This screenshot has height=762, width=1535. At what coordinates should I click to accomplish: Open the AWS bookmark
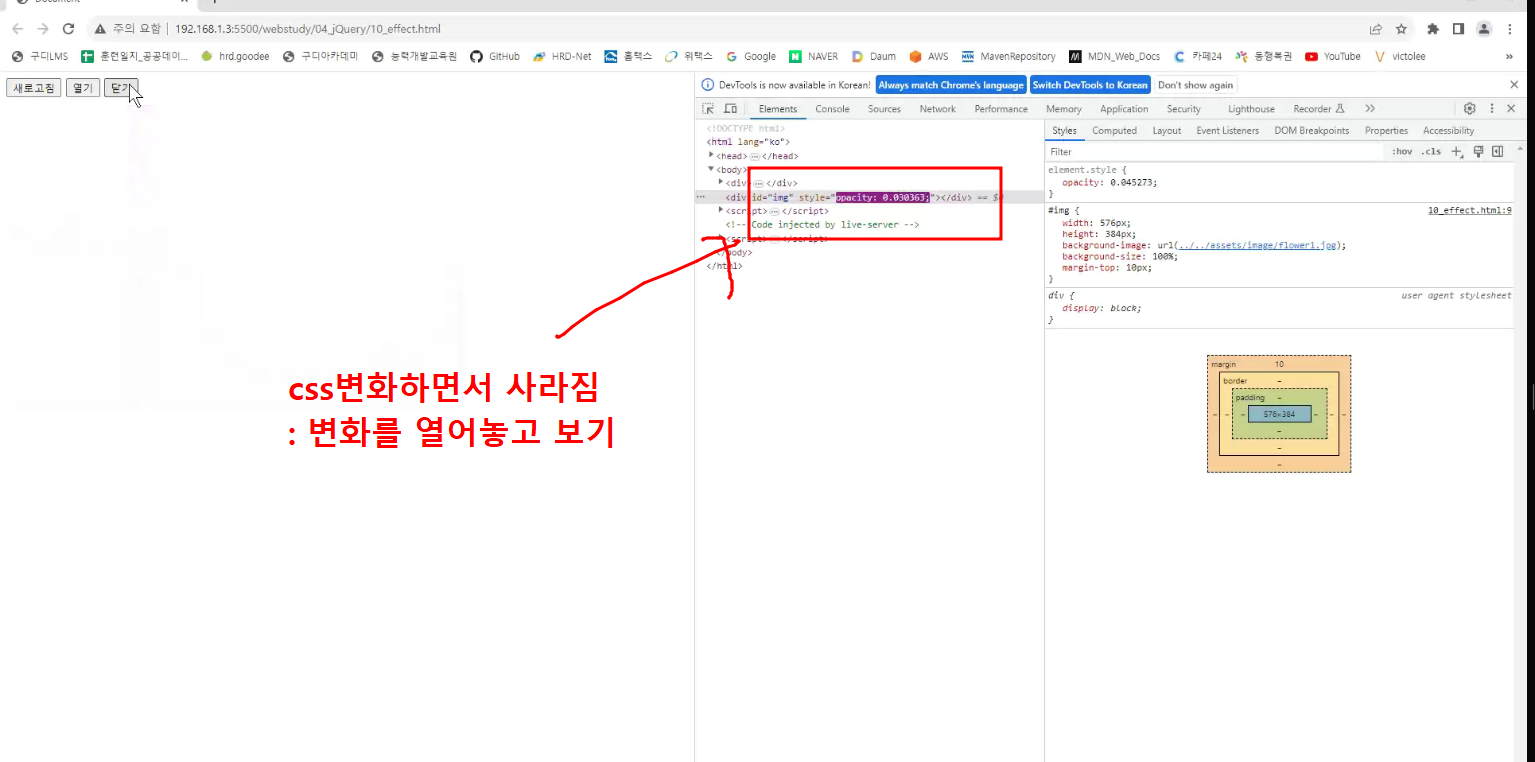tap(928, 56)
